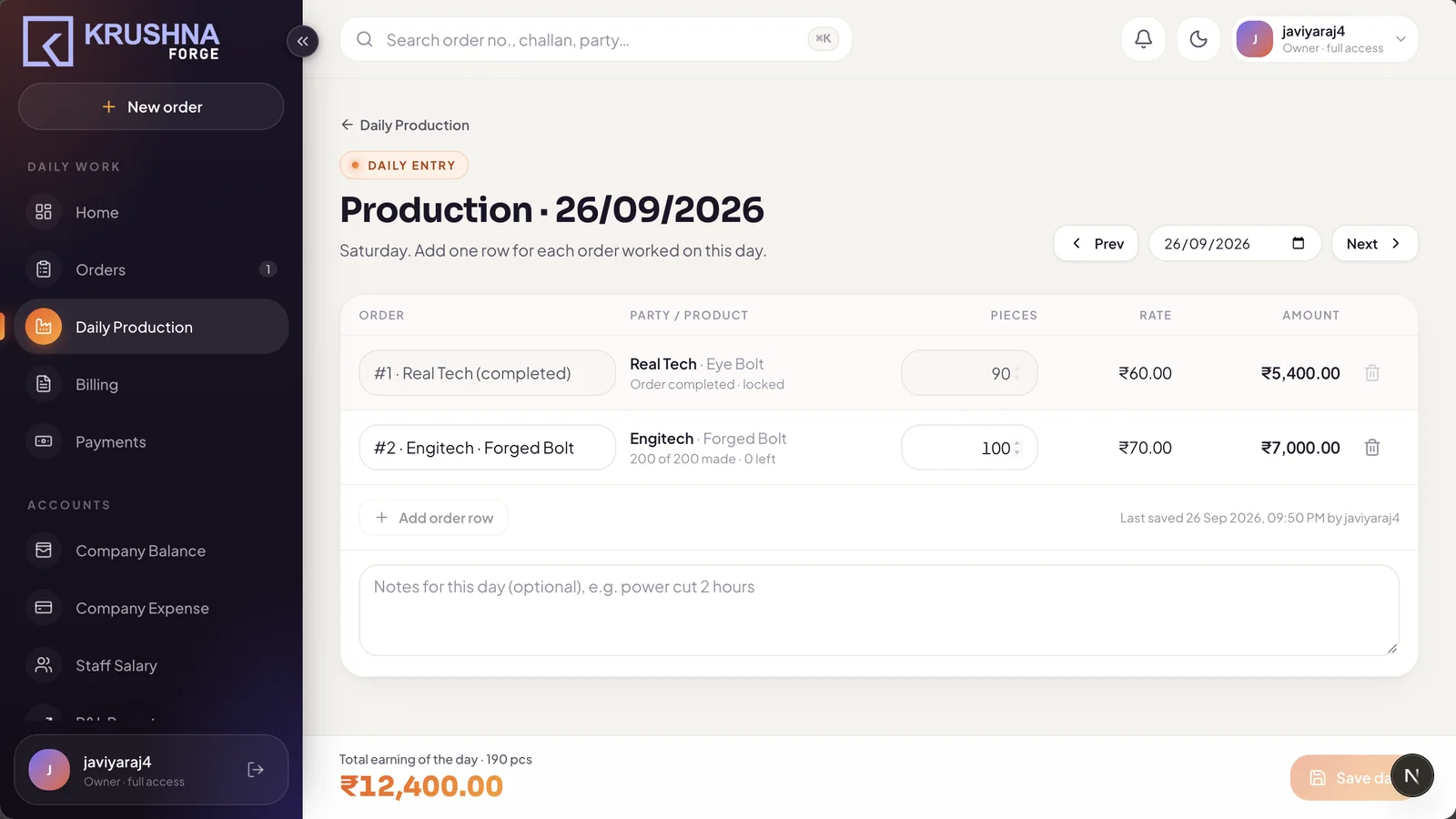Click Add order row
The width and height of the screenshot is (1456, 819).
pyautogui.click(x=434, y=518)
